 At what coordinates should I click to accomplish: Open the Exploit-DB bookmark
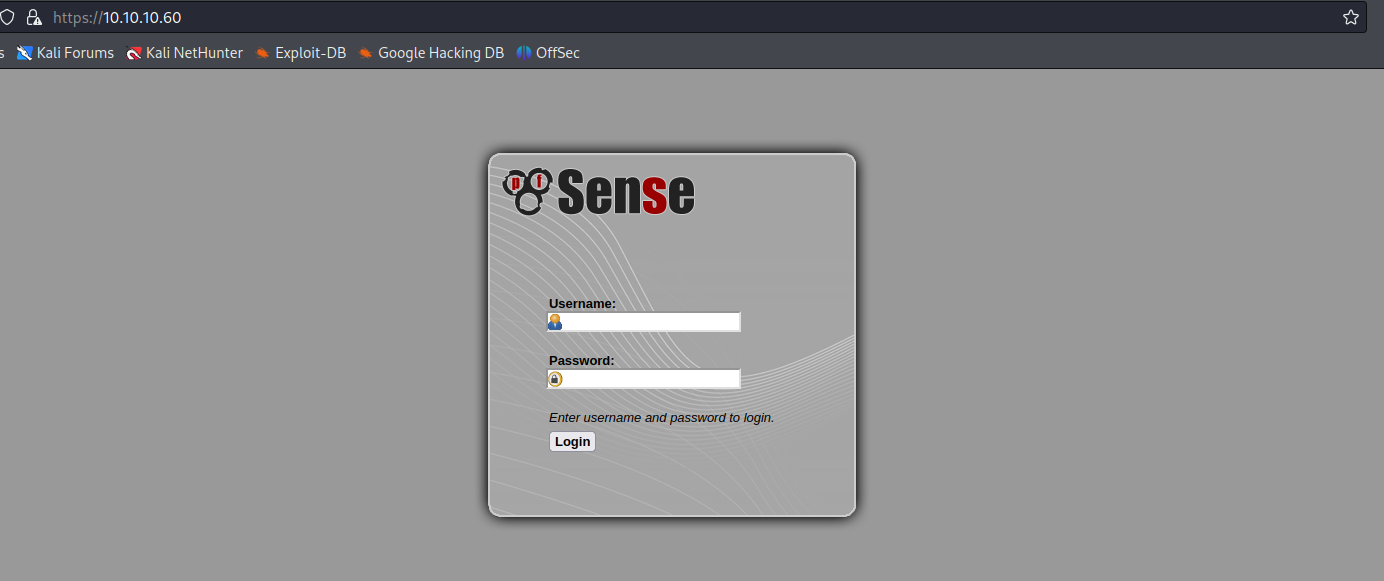pos(301,53)
